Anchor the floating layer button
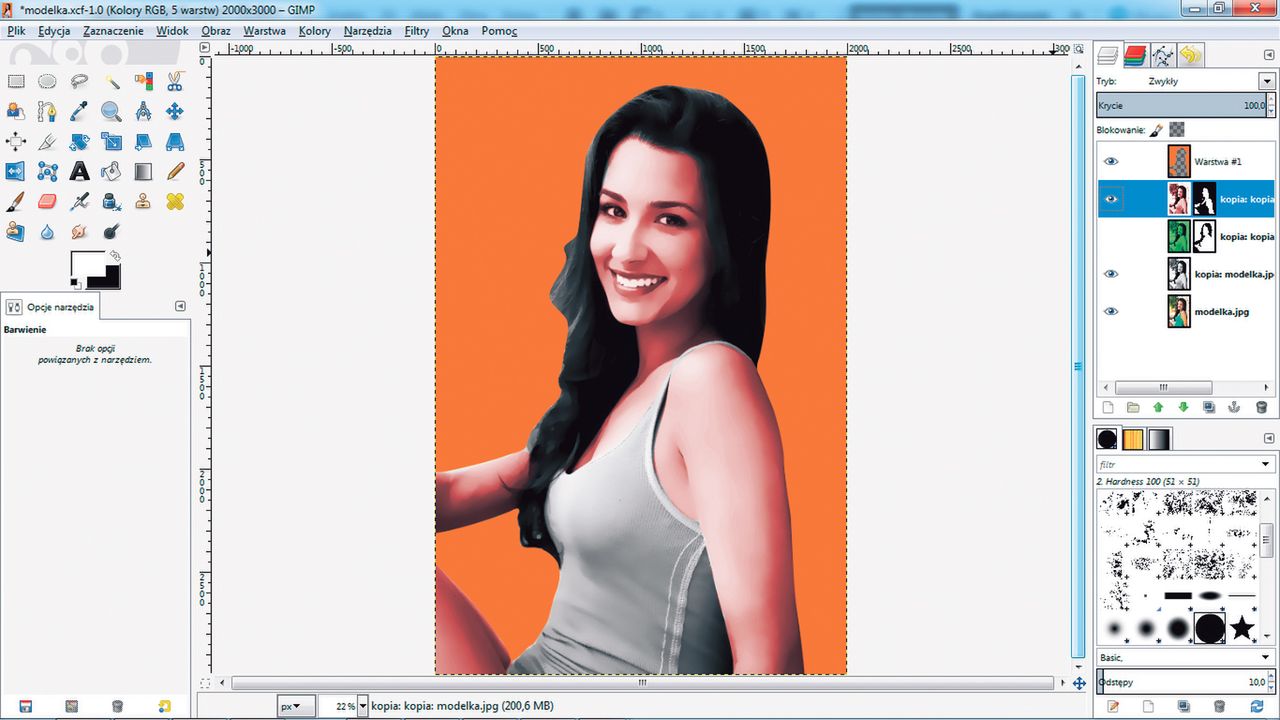Screen dimensions: 1280x720 click(1235, 407)
